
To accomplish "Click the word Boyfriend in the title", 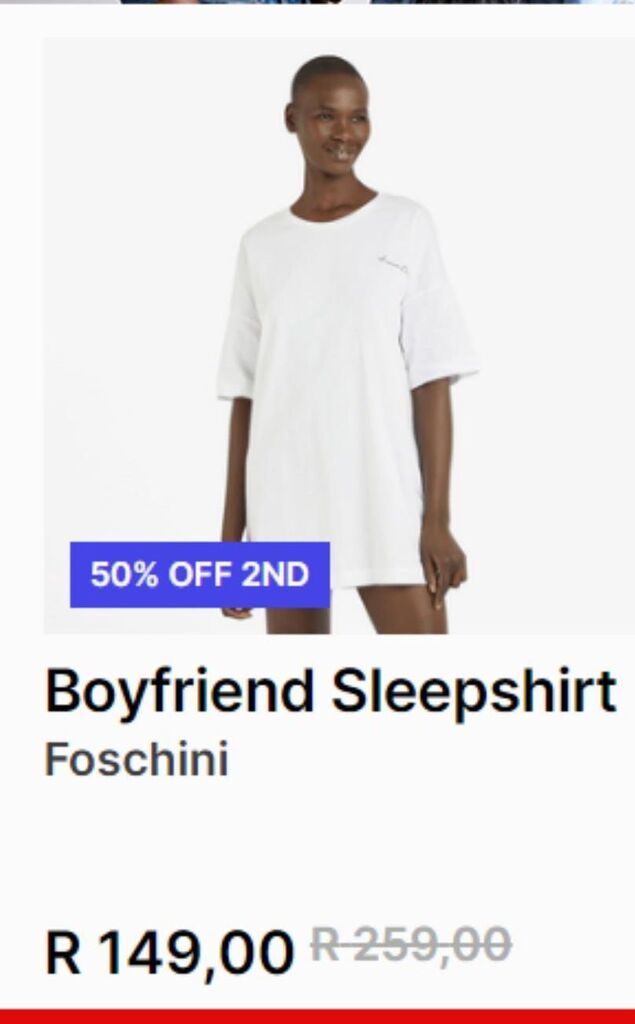I will pyautogui.click(x=180, y=692).
